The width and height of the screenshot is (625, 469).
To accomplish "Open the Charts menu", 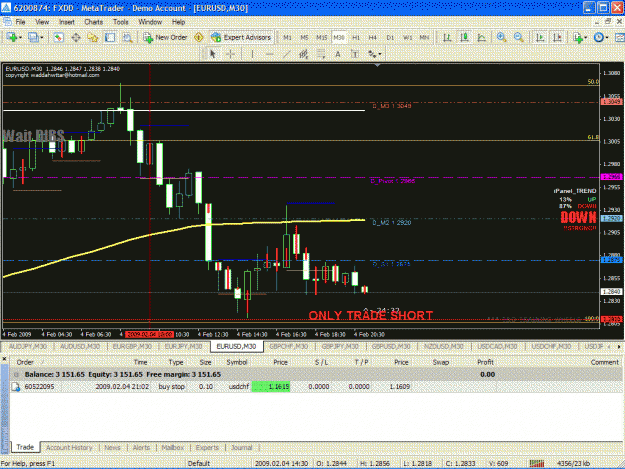I will tap(94, 22).
